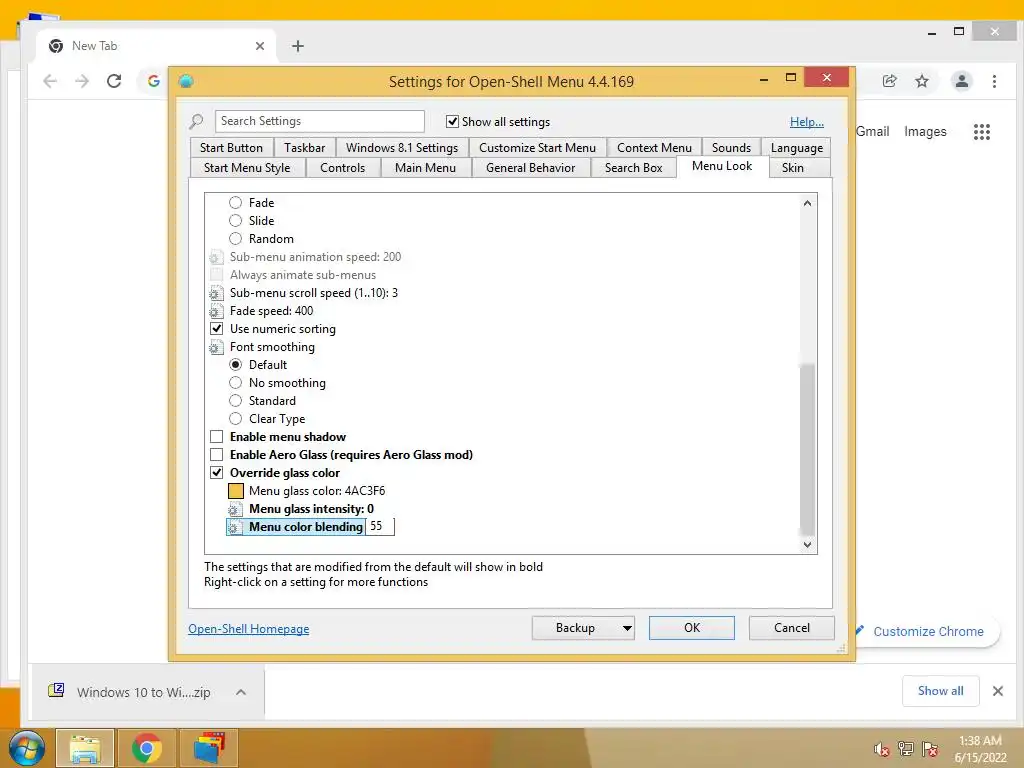The height and width of the screenshot is (768, 1024).
Task: Click the Menu color blending value field
Action: (381, 527)
